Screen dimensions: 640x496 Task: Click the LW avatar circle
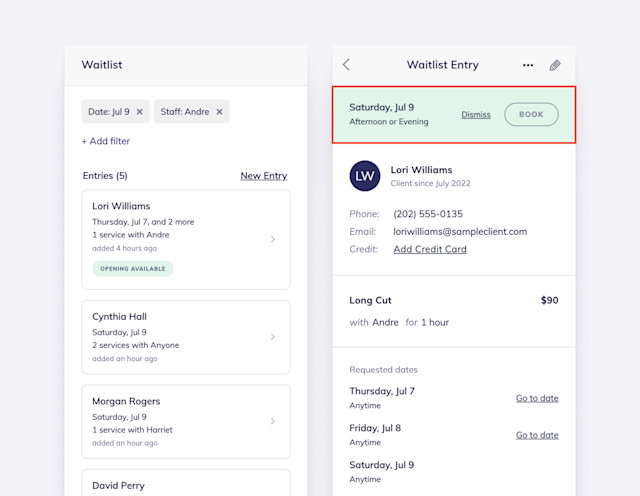pos(365,176)
